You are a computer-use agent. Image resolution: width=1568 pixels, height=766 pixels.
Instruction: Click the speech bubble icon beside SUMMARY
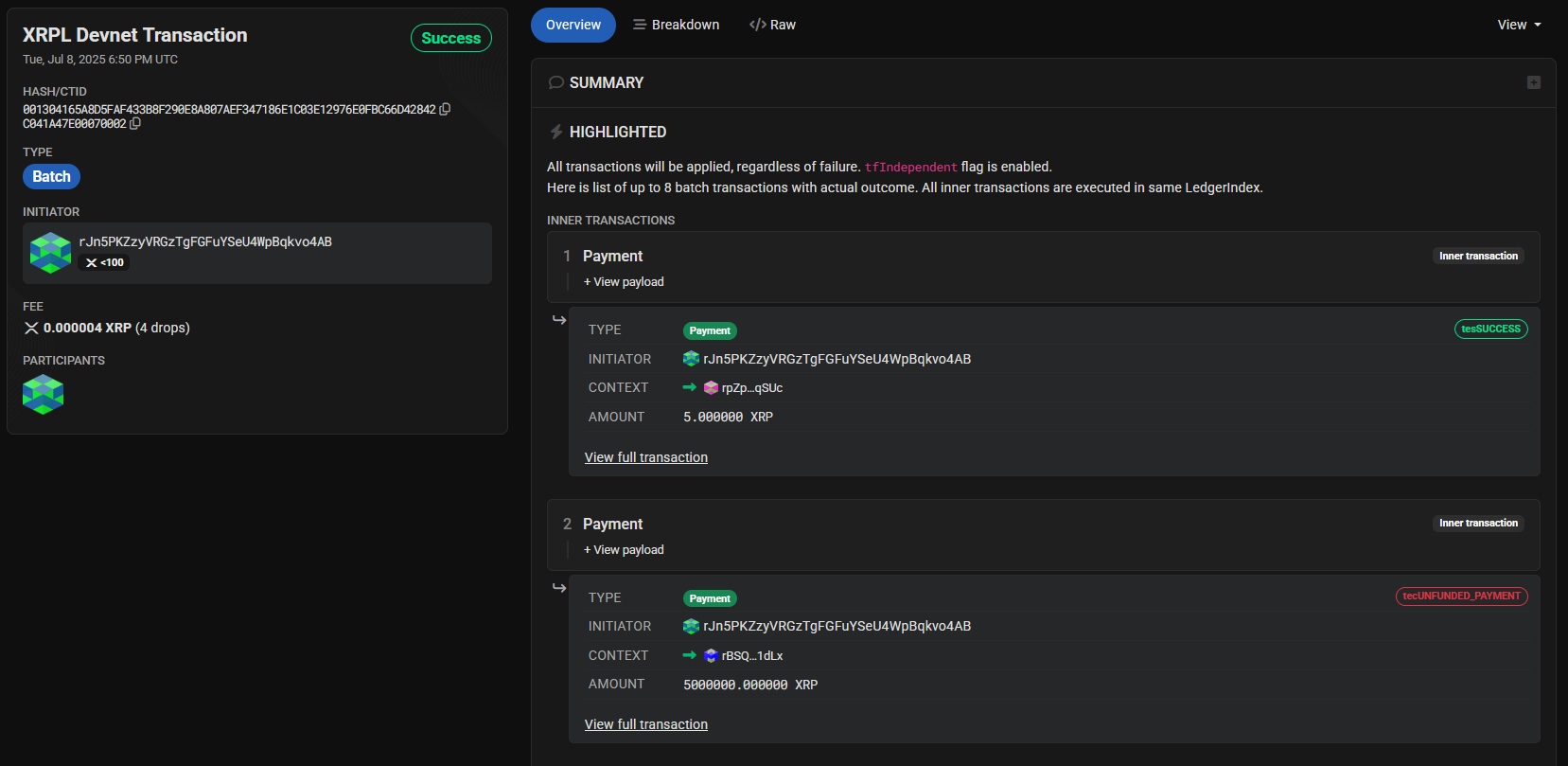pos(556,82)
